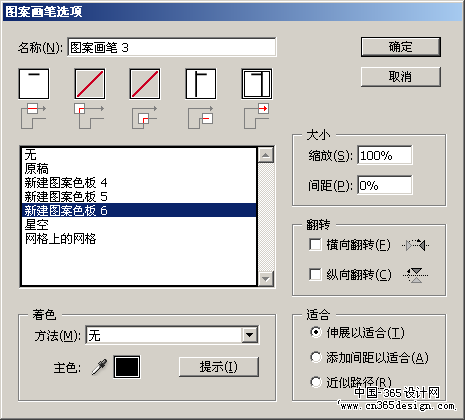Select 近似路径 radio option
This screenshot has width=465, height=420.
click(315, 382)
